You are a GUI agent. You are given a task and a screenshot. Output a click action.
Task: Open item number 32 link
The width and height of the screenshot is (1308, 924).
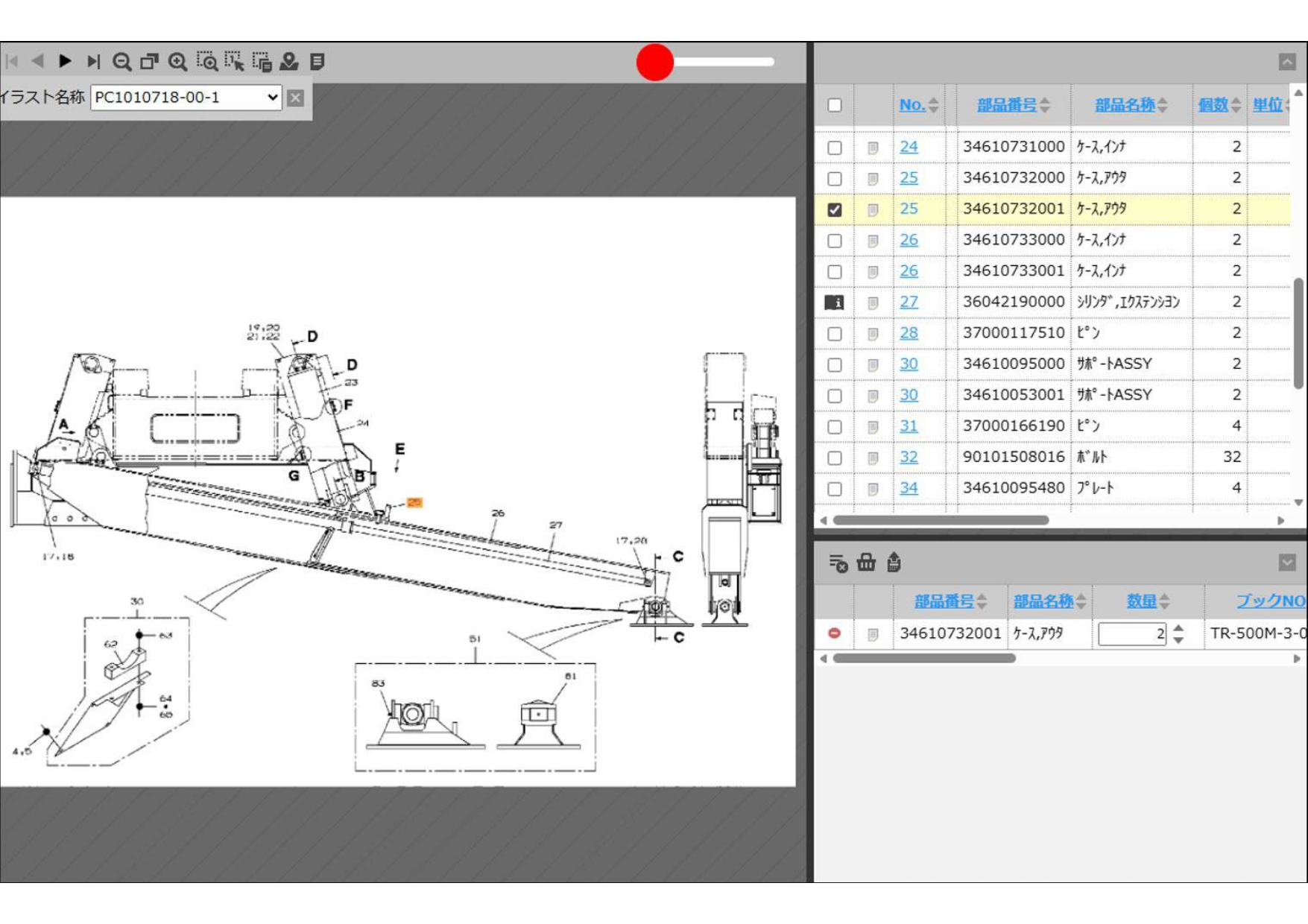tap(909, 458)
